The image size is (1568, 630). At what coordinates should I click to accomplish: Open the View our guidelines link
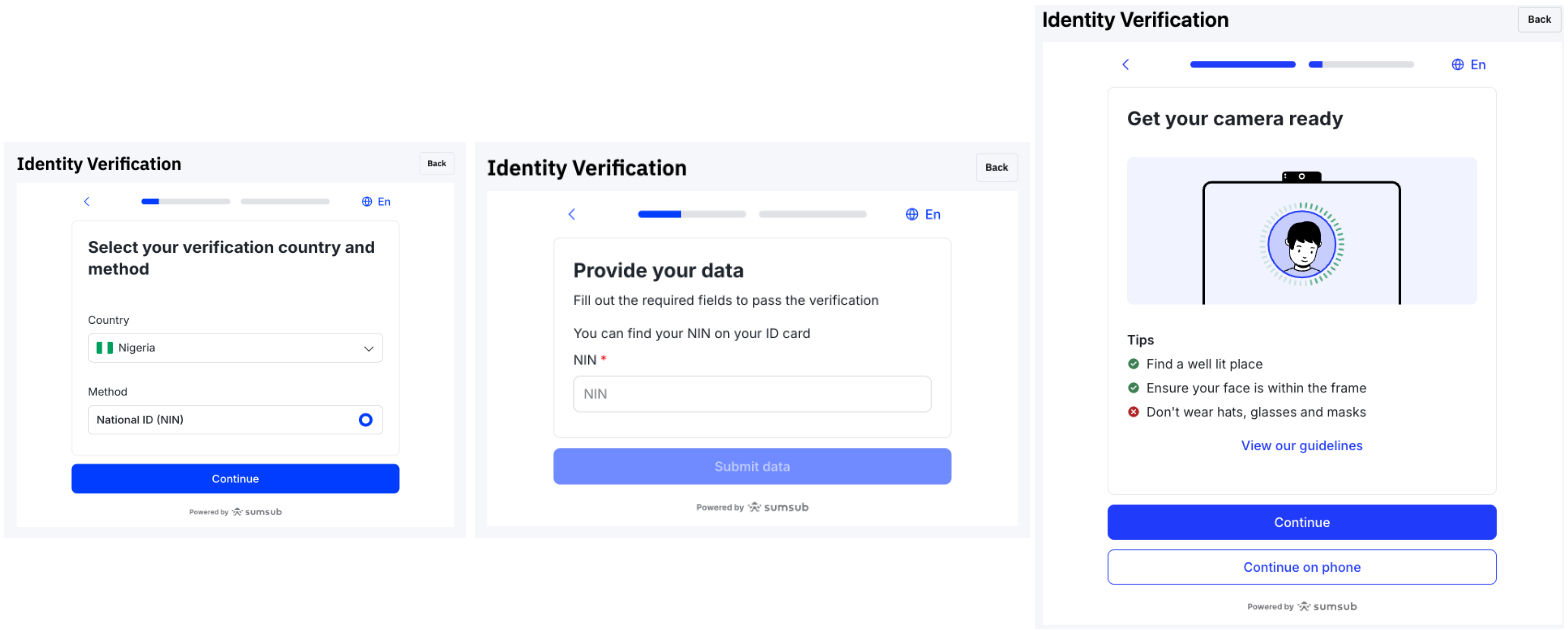pyautogui.click(x=1301, y=445)
